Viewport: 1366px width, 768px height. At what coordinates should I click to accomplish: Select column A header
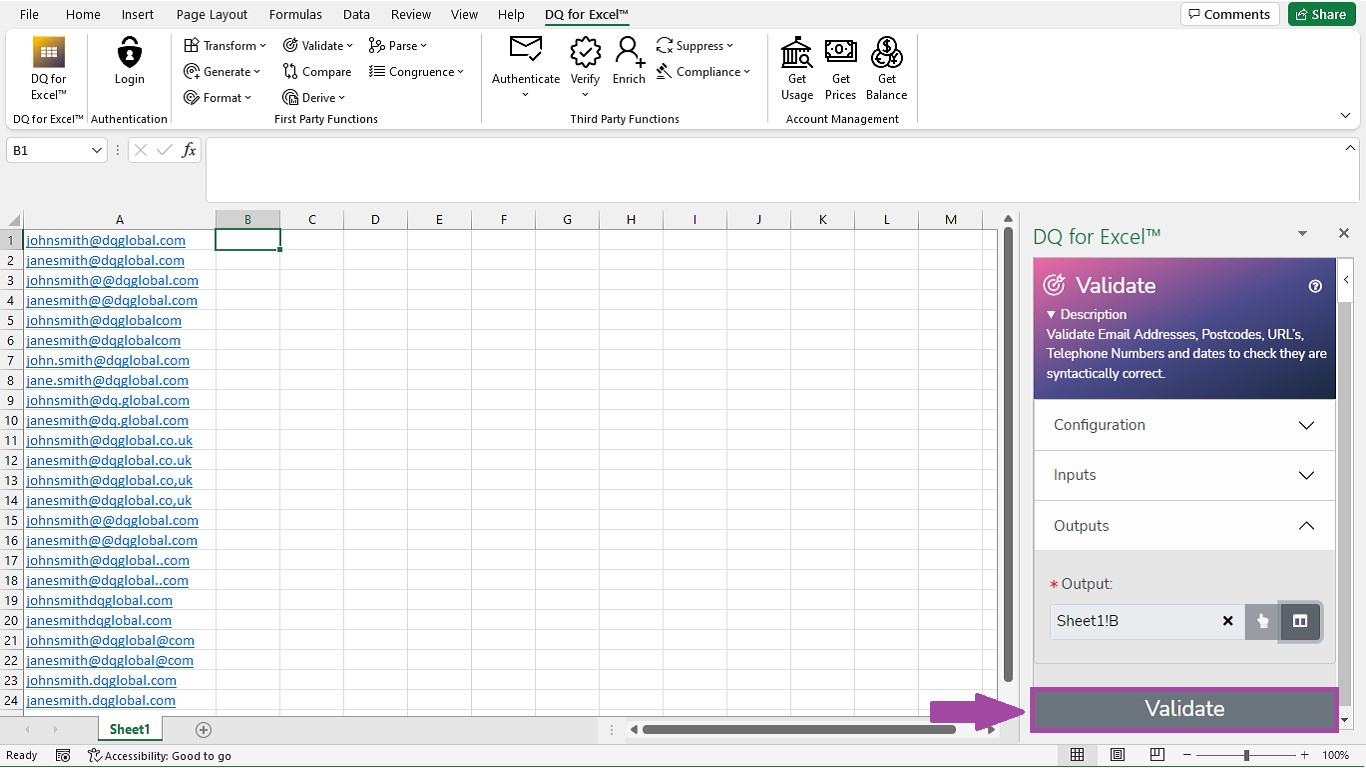[119, 219]
